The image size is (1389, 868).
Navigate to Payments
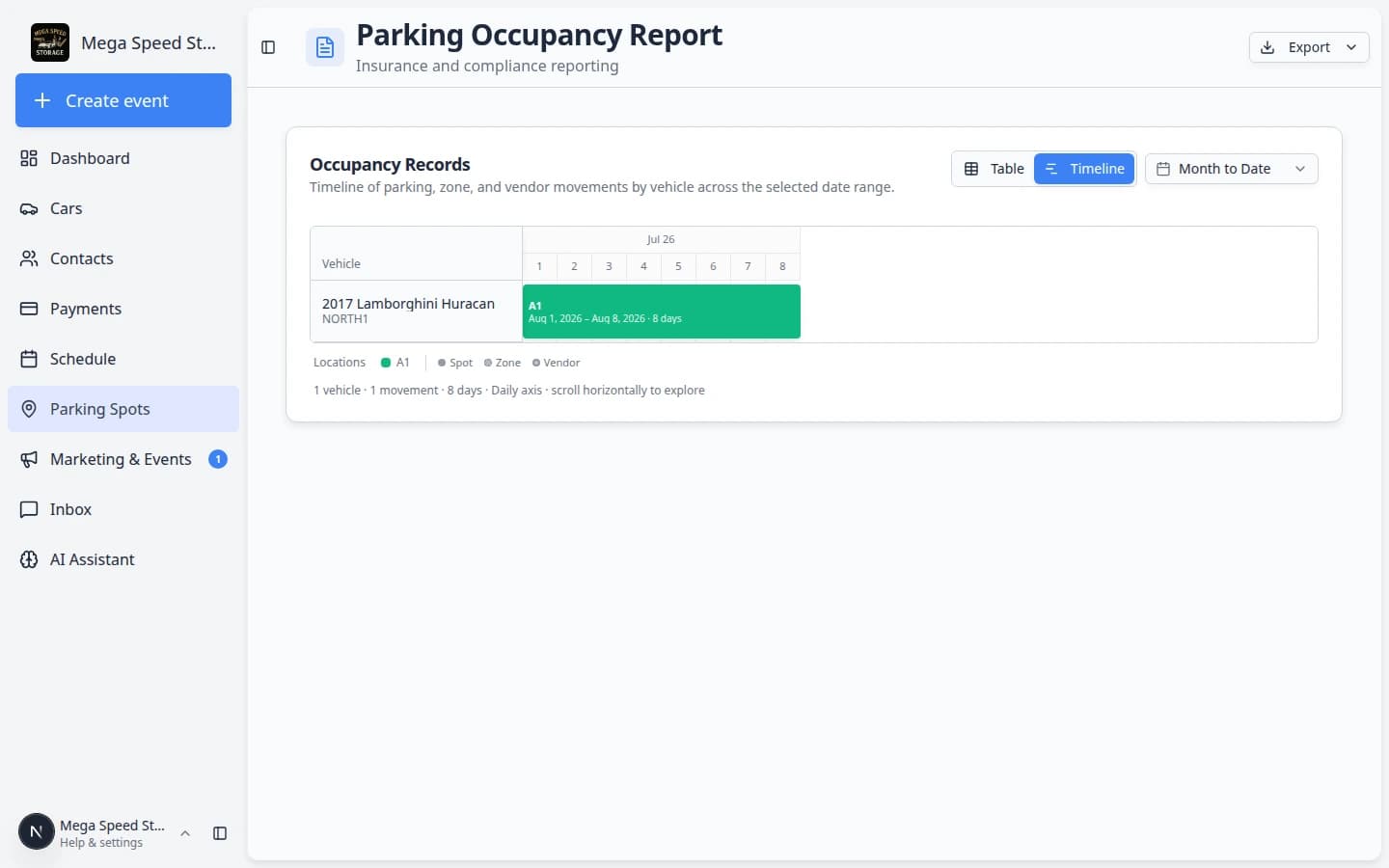[123, 309]
